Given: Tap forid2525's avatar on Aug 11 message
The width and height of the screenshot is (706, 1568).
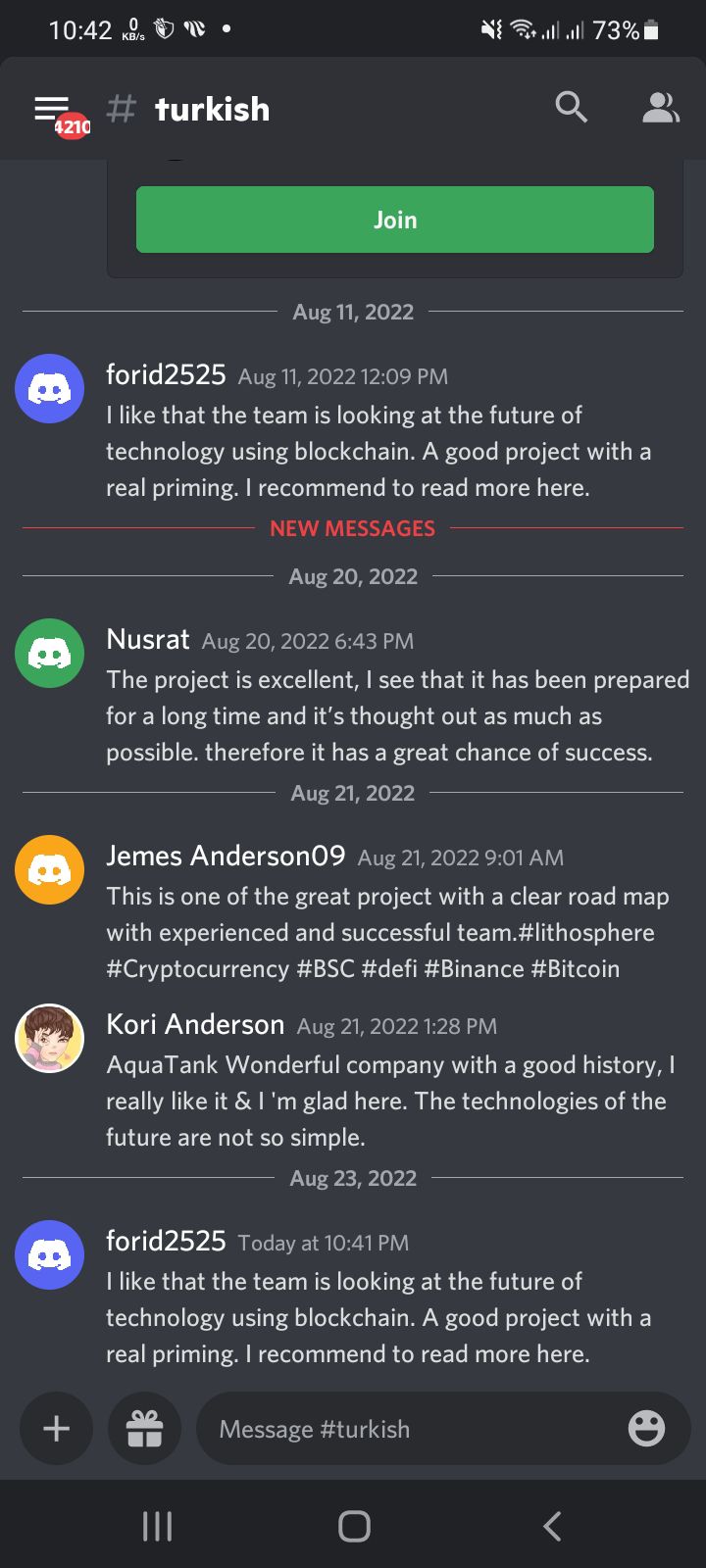Looking at the screenshot, I should pyautogui.click(x=49, y=388).
